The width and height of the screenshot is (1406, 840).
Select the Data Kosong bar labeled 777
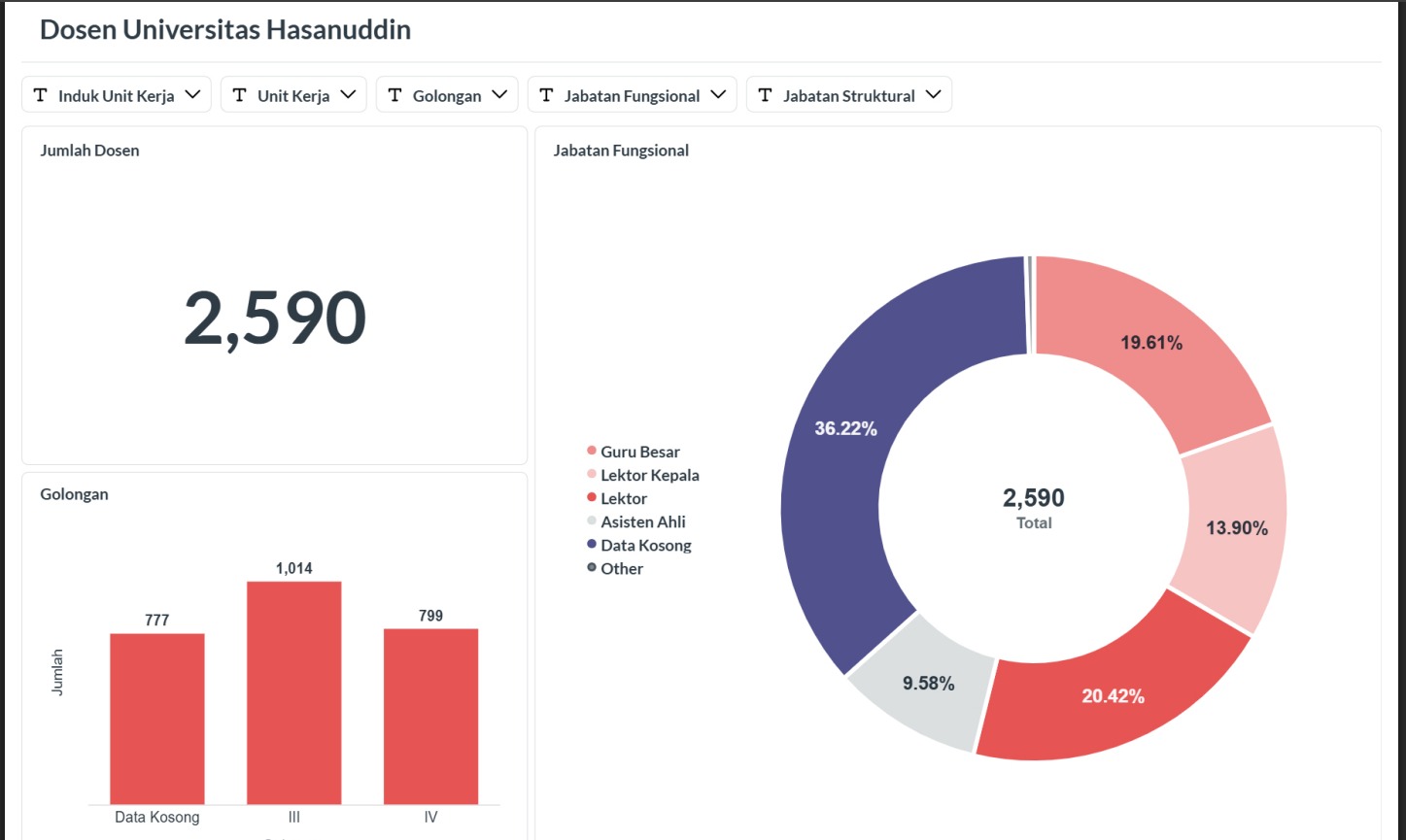pos(156,719)
